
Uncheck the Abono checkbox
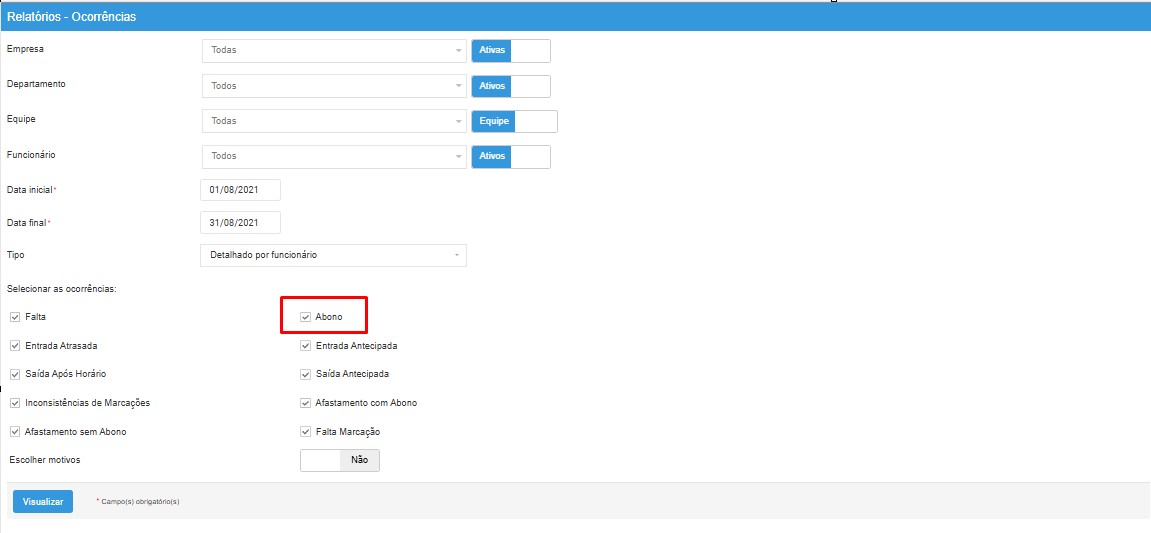click(306, 317)
